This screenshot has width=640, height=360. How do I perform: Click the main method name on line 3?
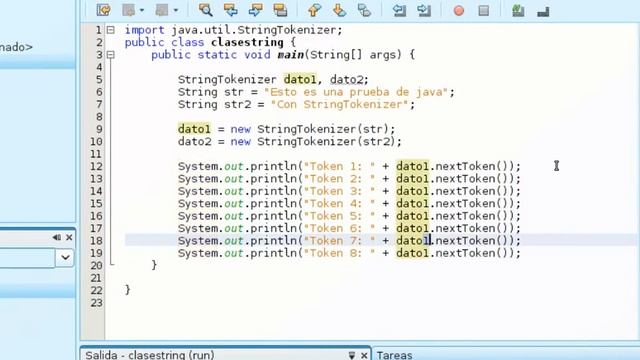tap(291, 55)
